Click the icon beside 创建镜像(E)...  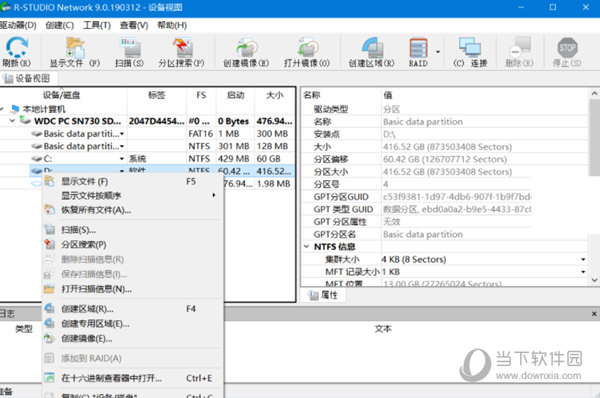tap(50, 339)
